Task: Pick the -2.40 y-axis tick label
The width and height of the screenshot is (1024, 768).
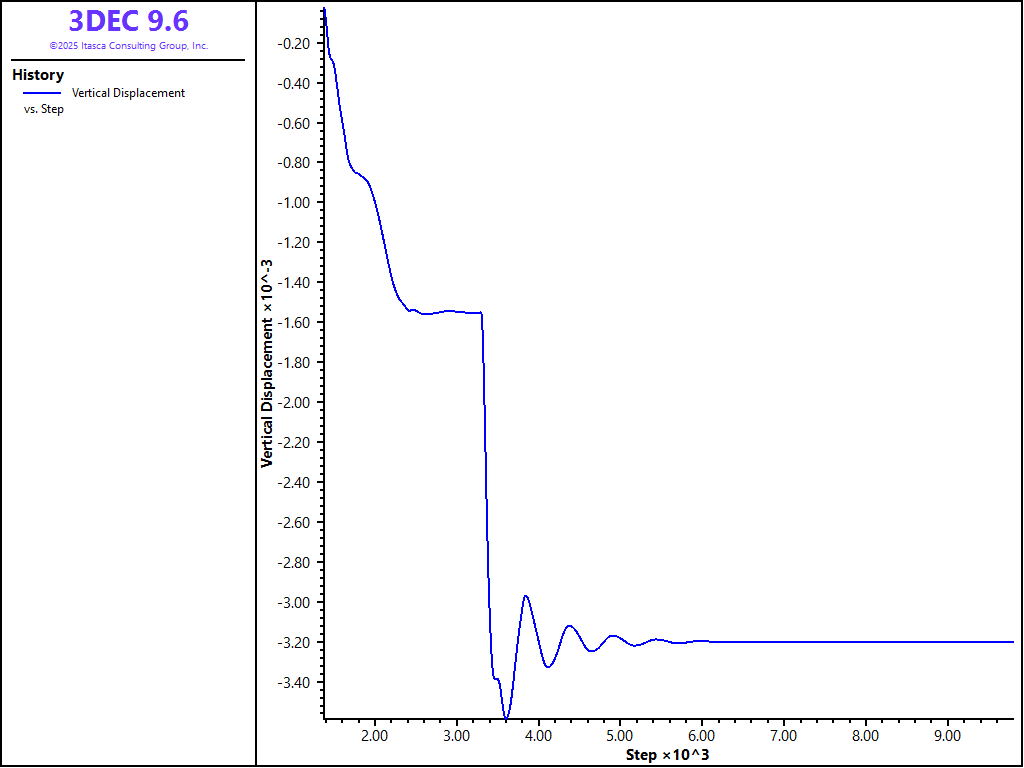Action: pyautogui.click(x=295, y=483)
